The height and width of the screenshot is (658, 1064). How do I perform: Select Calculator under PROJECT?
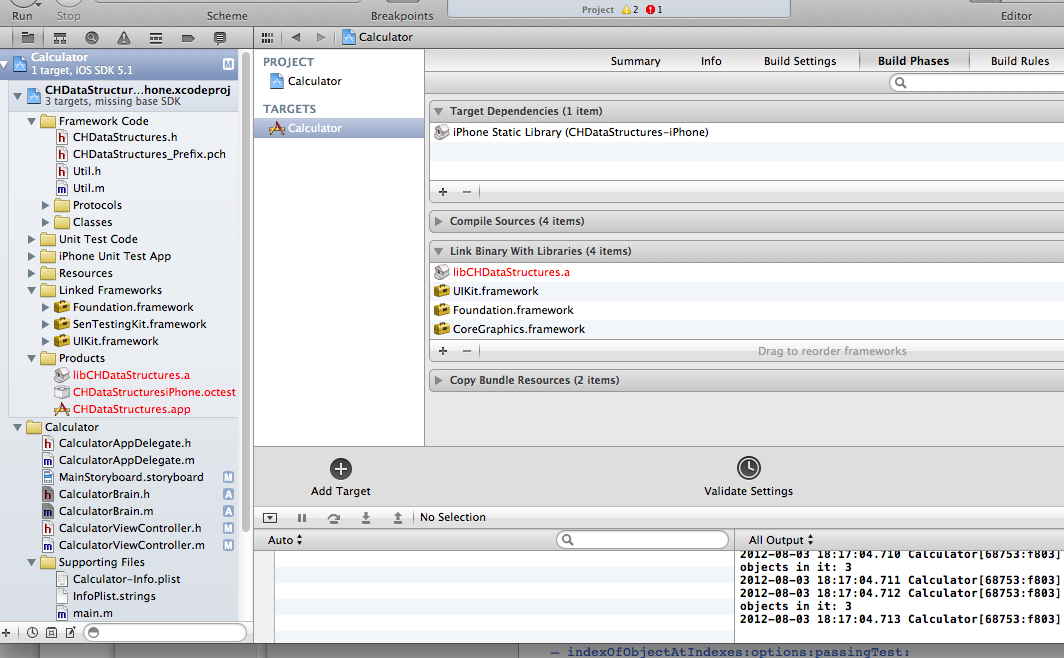coord(314,81)
